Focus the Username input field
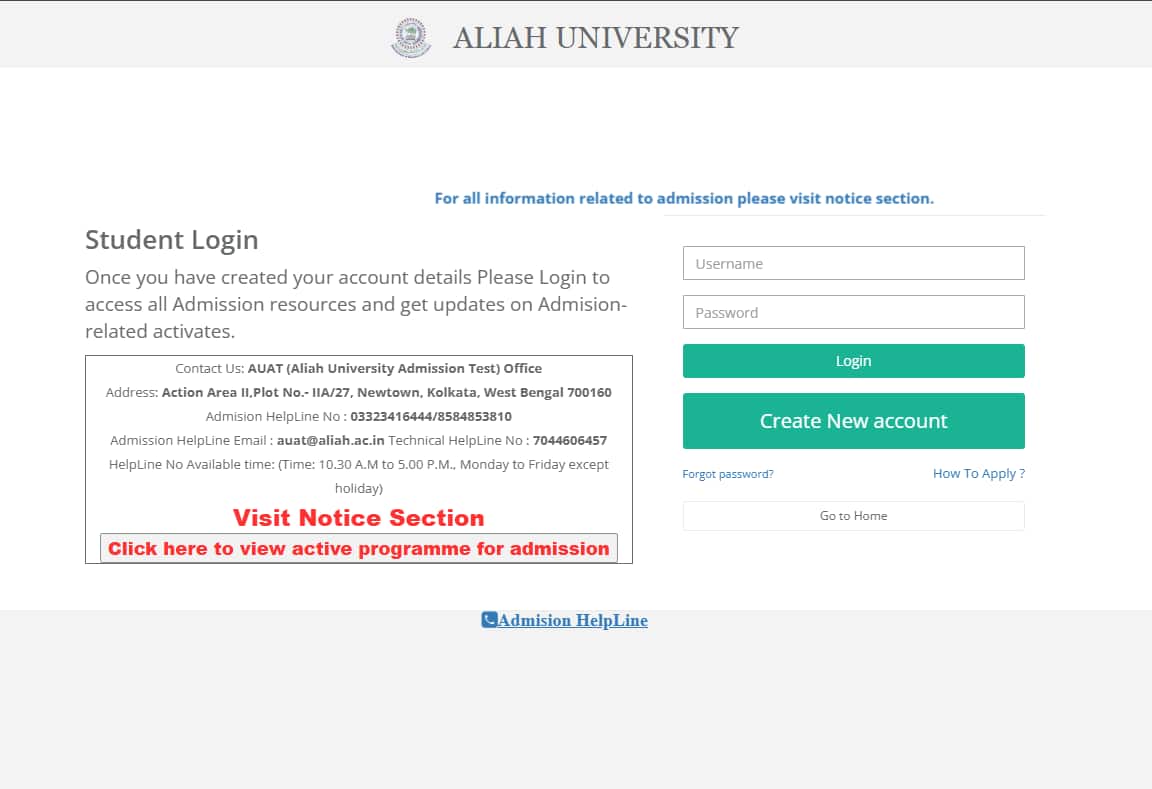 click(x=853, y=263)
